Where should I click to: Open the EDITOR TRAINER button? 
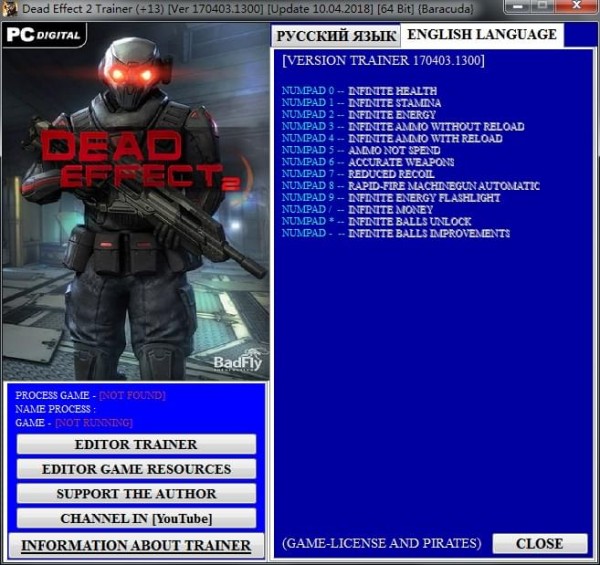[136, 444]
